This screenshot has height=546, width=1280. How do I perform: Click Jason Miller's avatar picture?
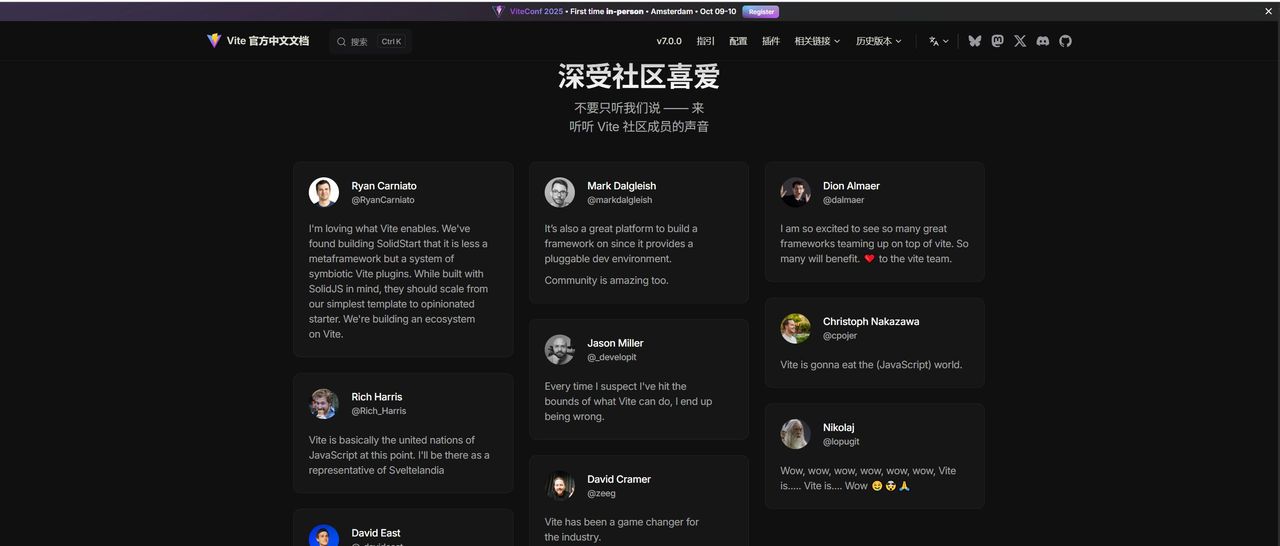(x=560, y=350)
